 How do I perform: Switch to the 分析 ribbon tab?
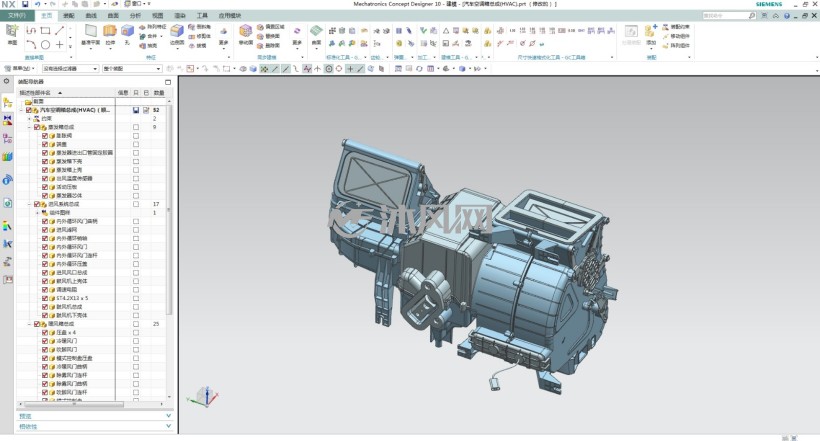click(x=135, y=16)
